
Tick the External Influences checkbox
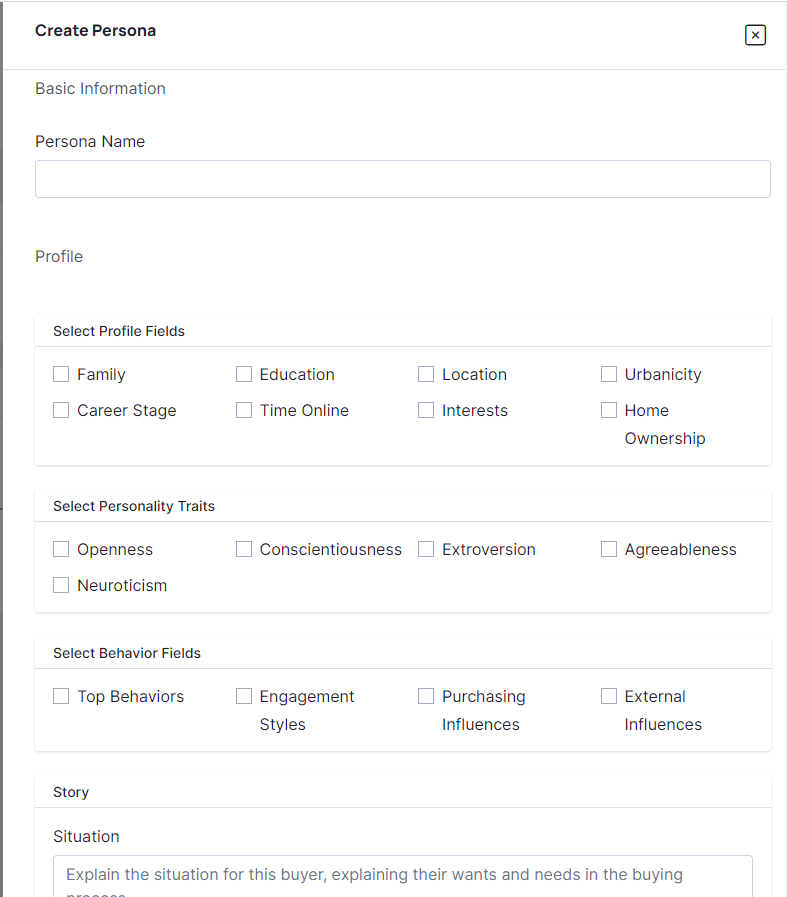(609, 696)
